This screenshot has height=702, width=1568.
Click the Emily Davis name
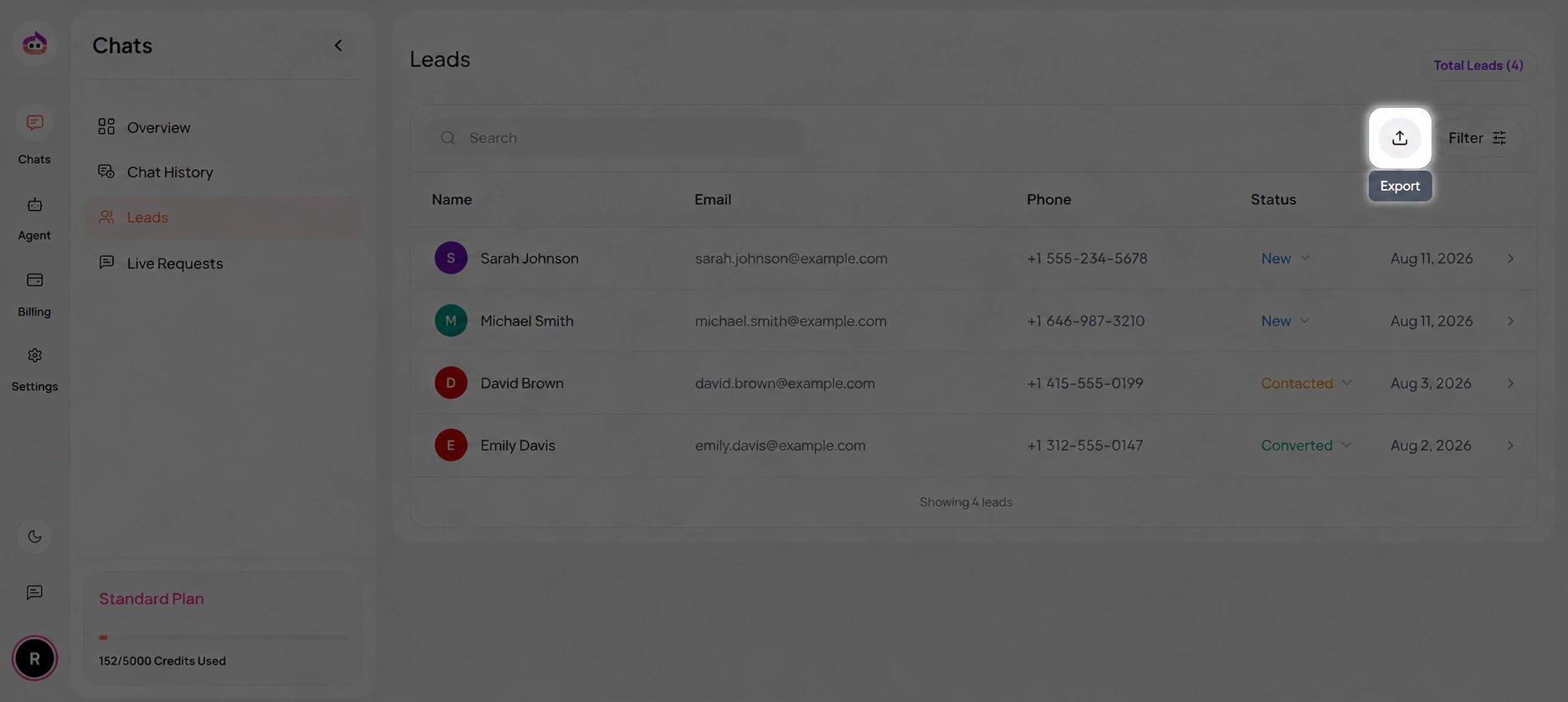pyautogui.click(x=518, y=445)
